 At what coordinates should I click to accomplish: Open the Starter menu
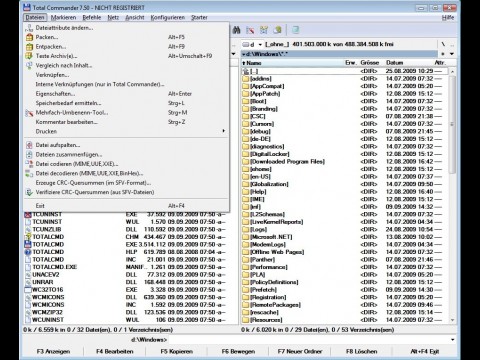tap(199, 17)
